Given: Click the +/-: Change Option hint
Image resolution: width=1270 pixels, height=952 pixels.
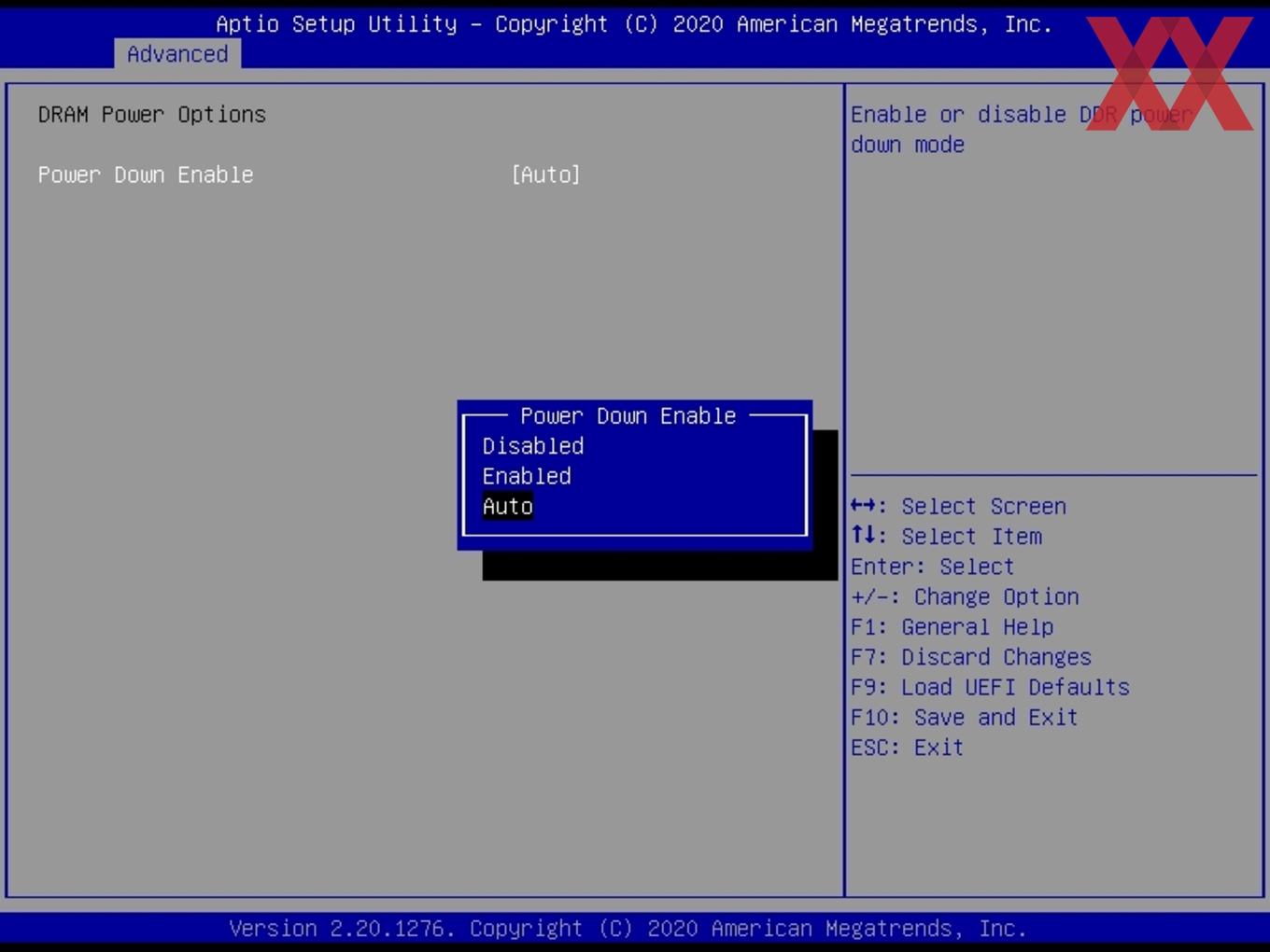Looking at the screenshot, I should [x=965, y=596].
